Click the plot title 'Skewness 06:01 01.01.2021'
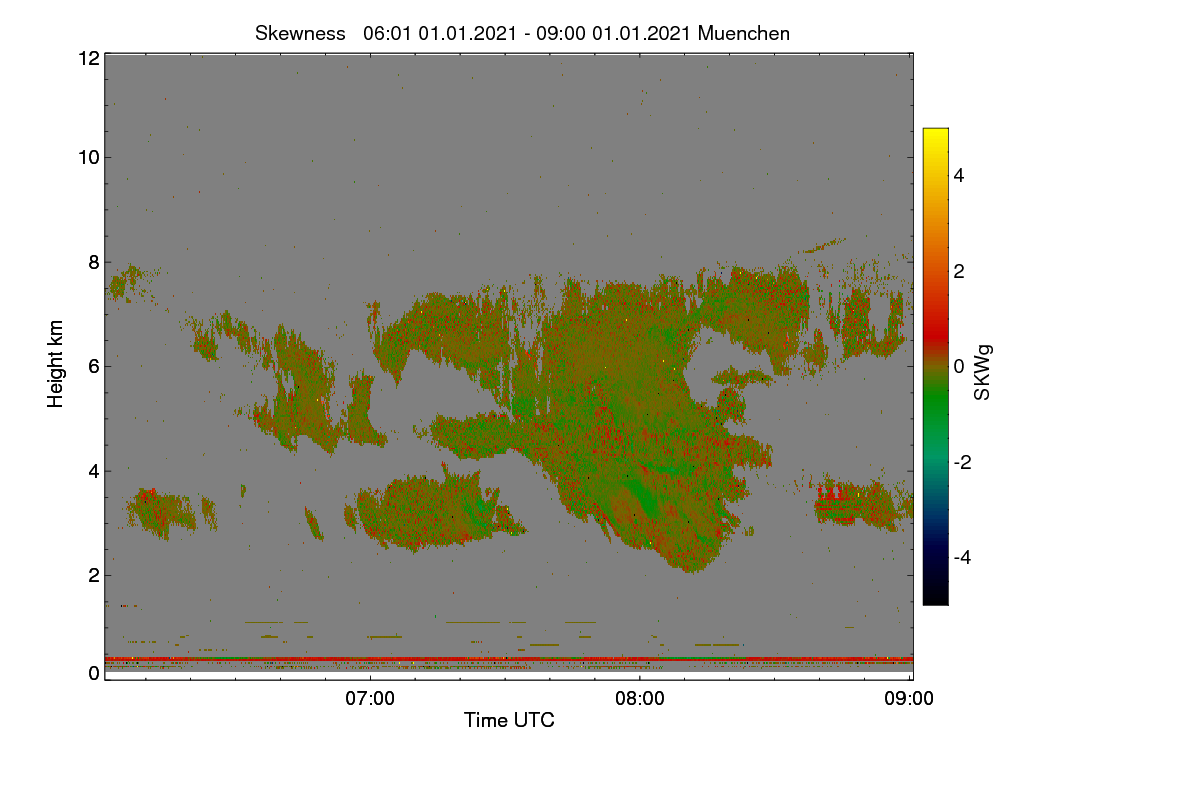The image size is (1200, 800). coord(522,33)
